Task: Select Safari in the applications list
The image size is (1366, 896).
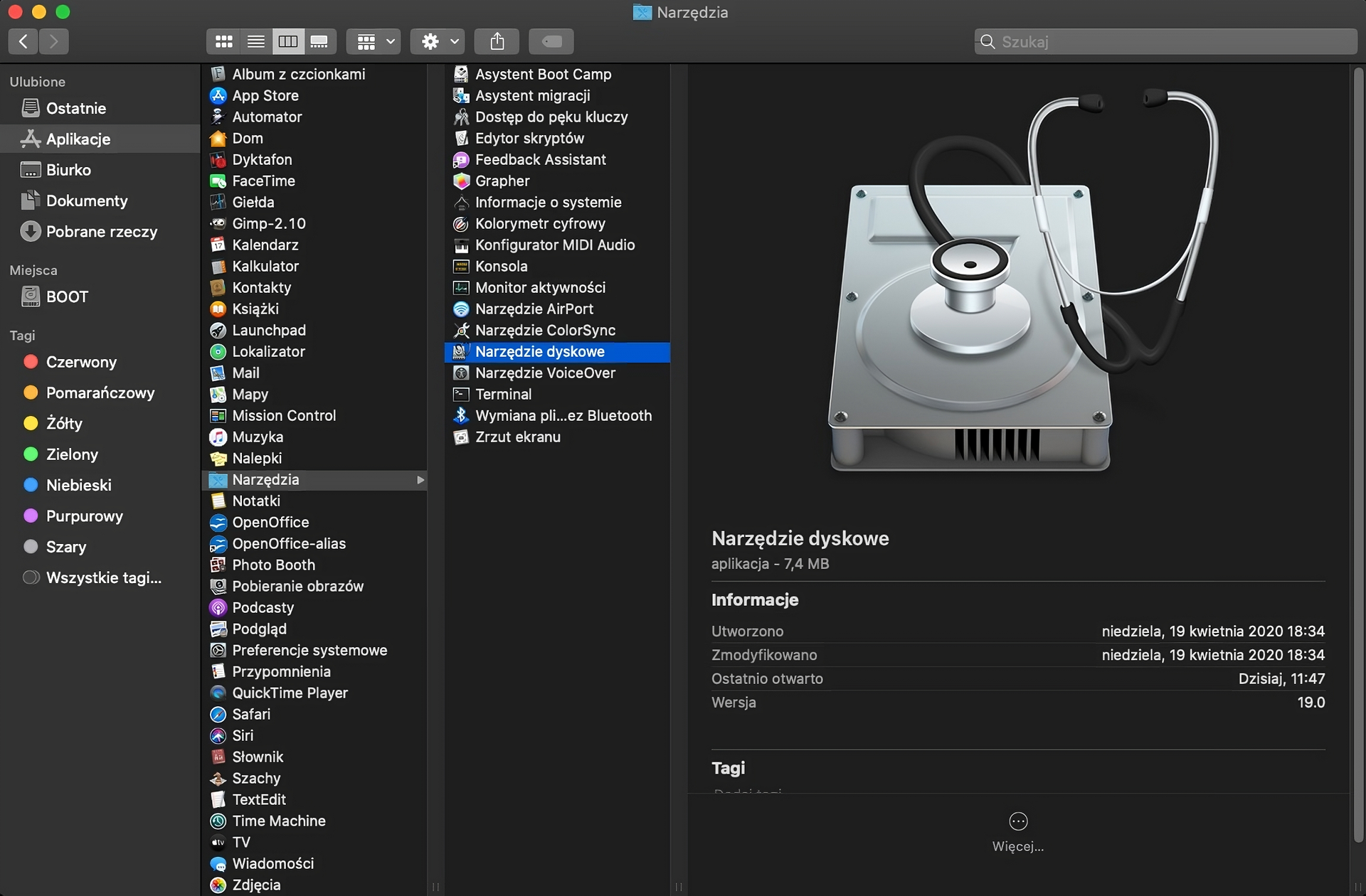Action: tap(250, 714)
